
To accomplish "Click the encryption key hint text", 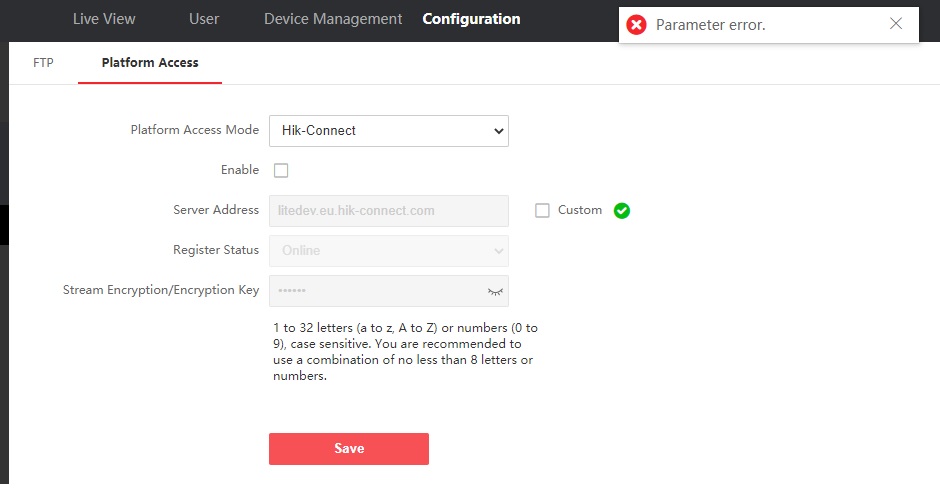I will point(404,352).
